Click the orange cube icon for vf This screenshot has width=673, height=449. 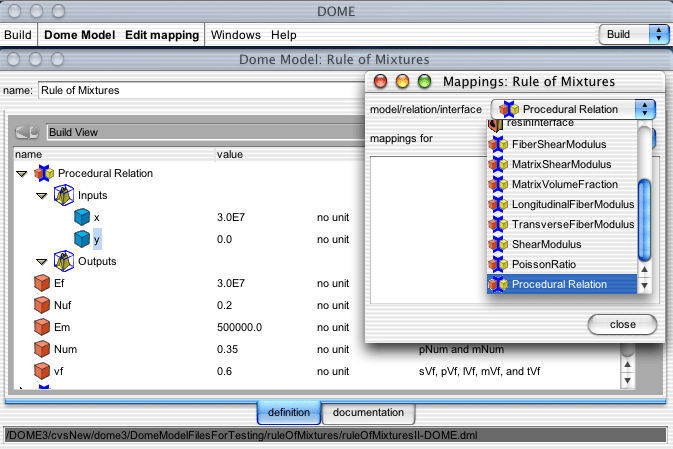(x=42, y=371)
